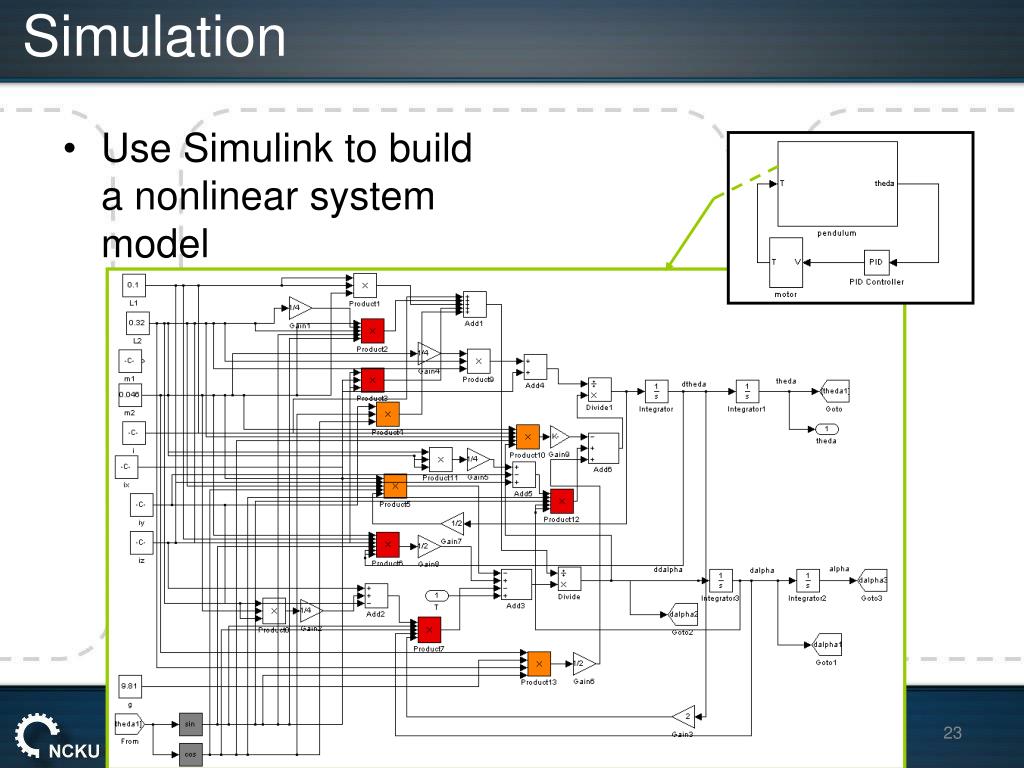
Task: Click the red Product2 block
Action: point(372,331)
